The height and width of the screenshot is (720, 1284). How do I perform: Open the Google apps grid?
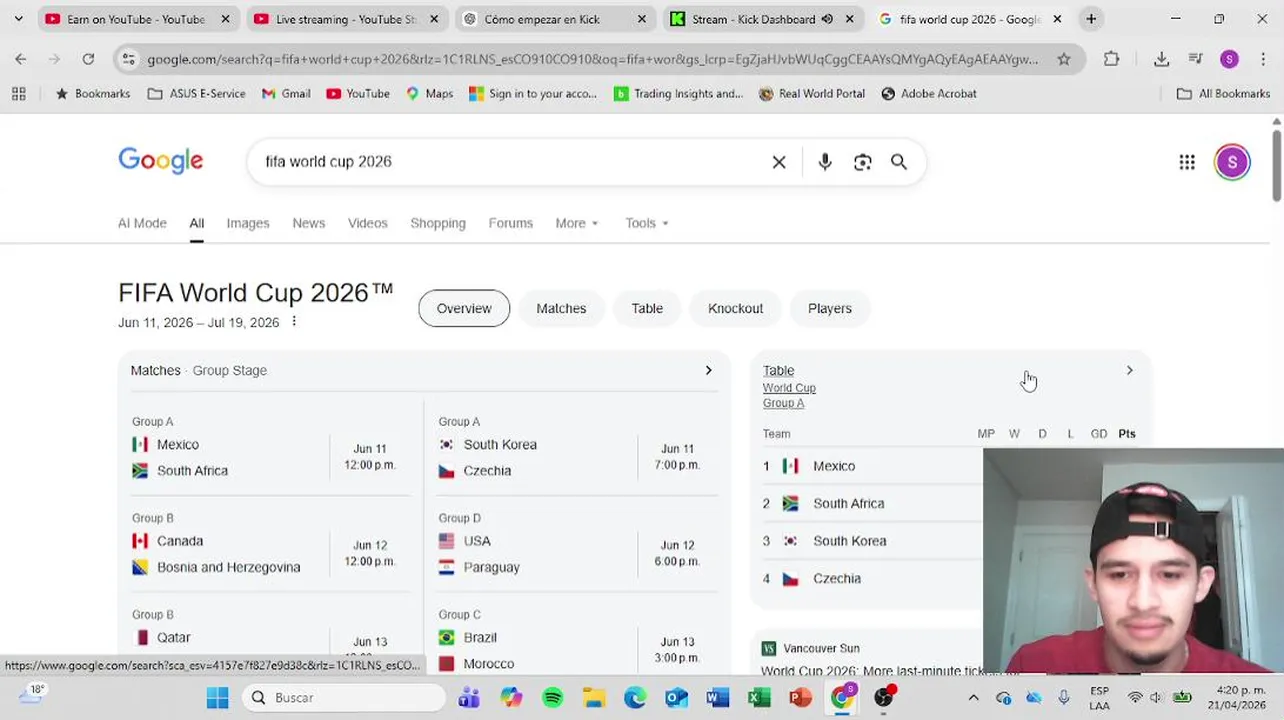click(1187, 162)
